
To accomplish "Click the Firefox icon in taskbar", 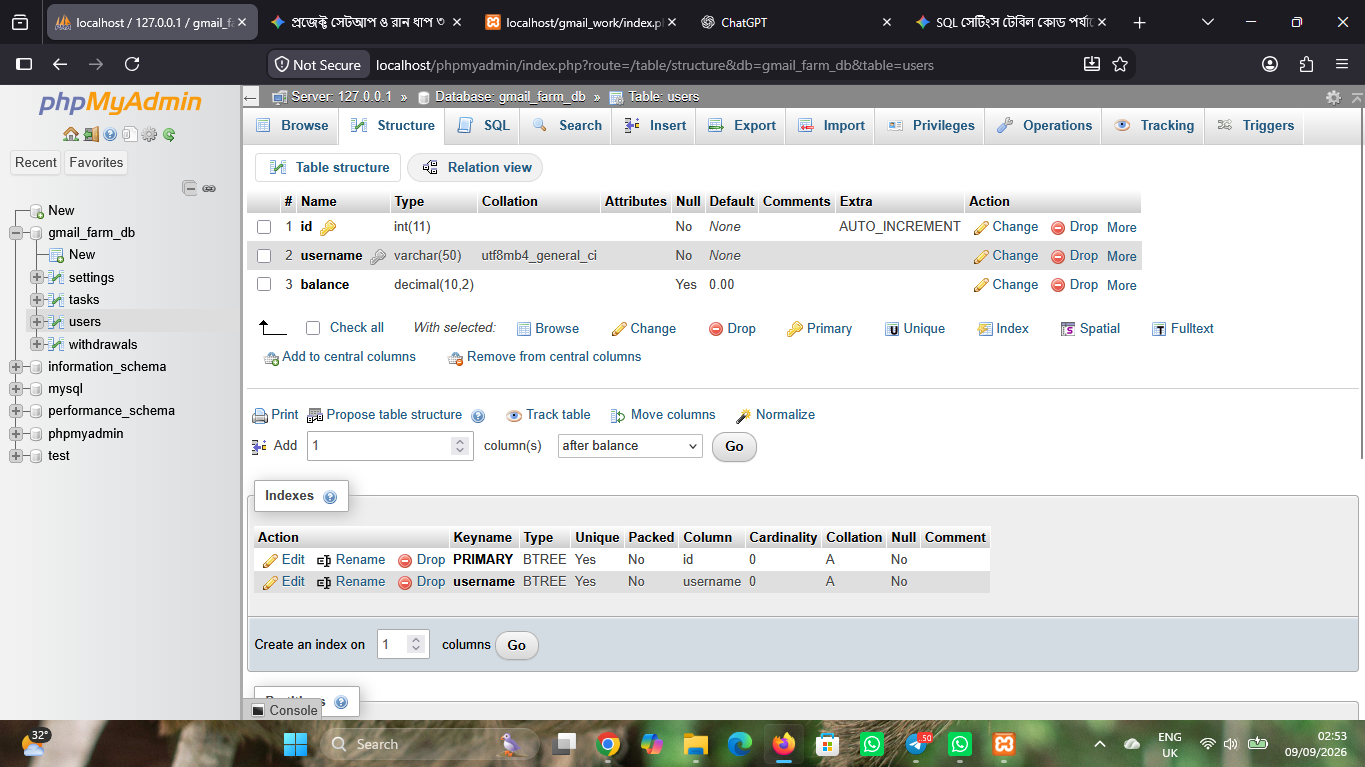I will 783,744.
